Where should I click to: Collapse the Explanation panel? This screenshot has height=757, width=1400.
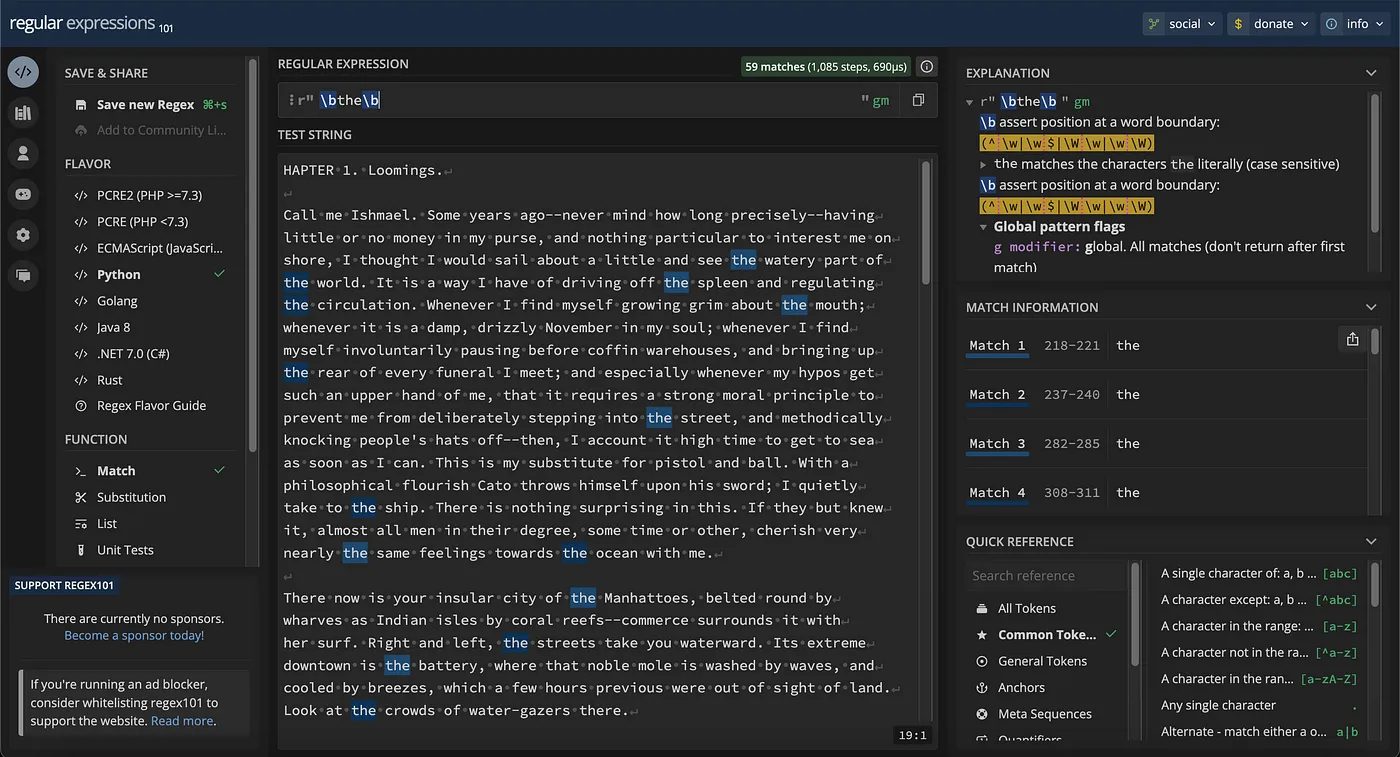pyautogui.click(x=1370, y=72)
